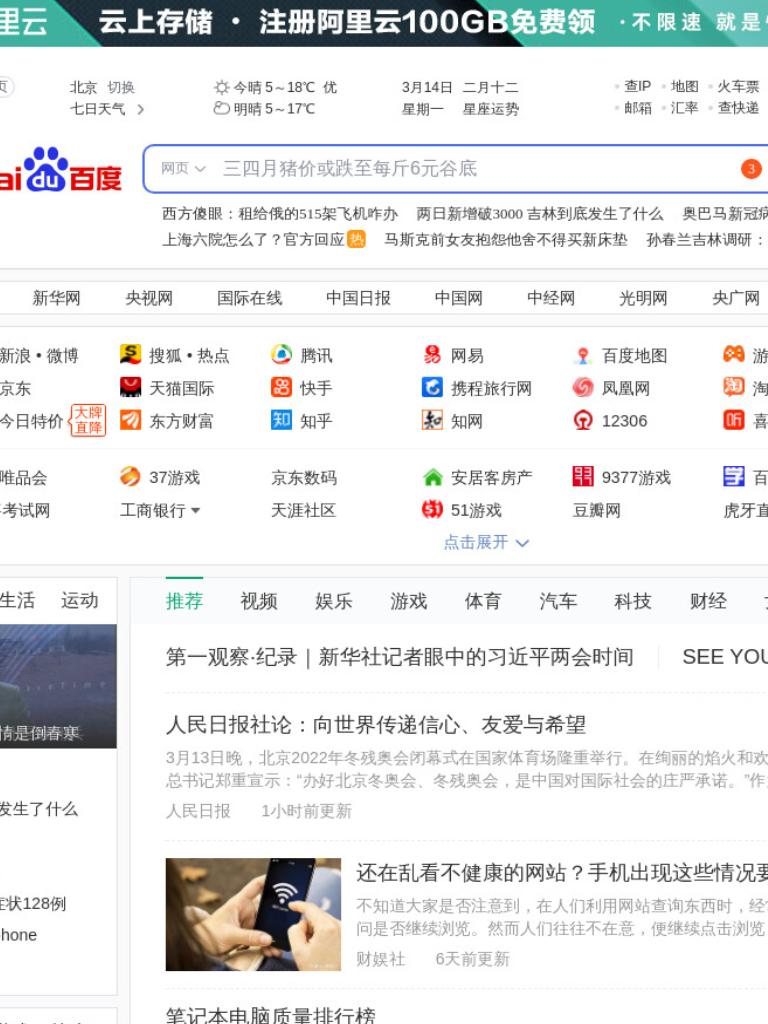Open the 光明网 site link
The height and width of the screenshot is (1024, 768).
[x=643, y=298]
